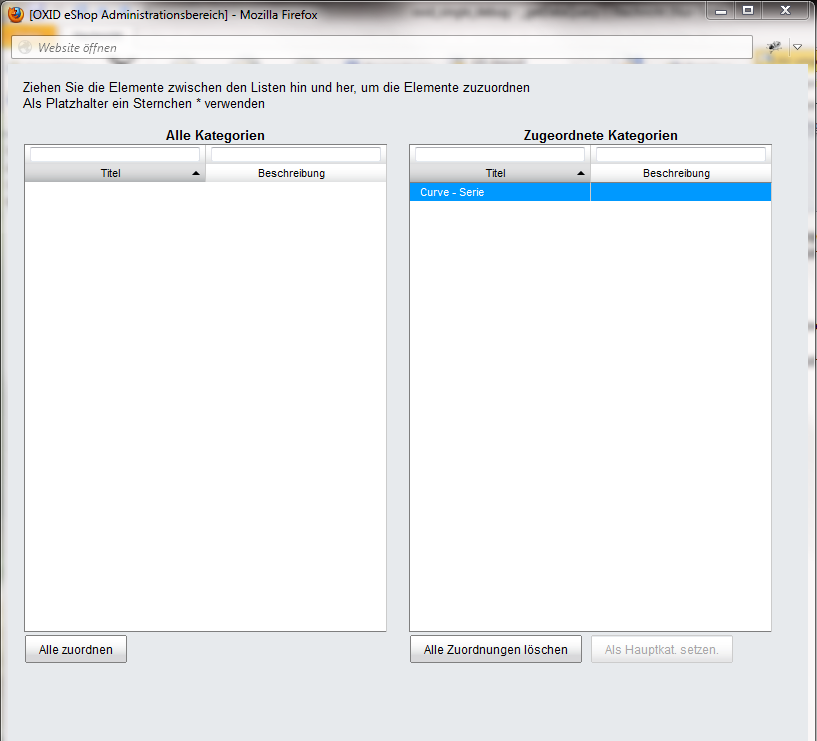Click Titel filter field under Zugeordnete Kategorien
Image resolution: width=817 pixels, height=741 pixels.
[500, 155]
